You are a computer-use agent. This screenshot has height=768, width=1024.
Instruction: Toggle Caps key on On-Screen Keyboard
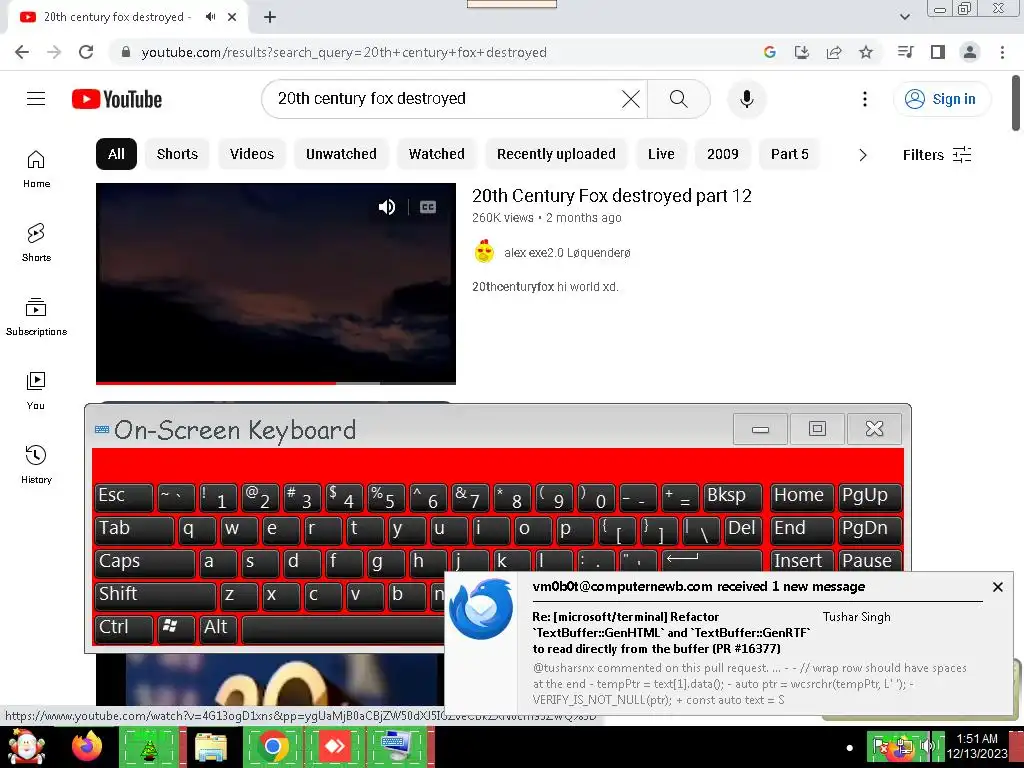[x=144, y=562]
